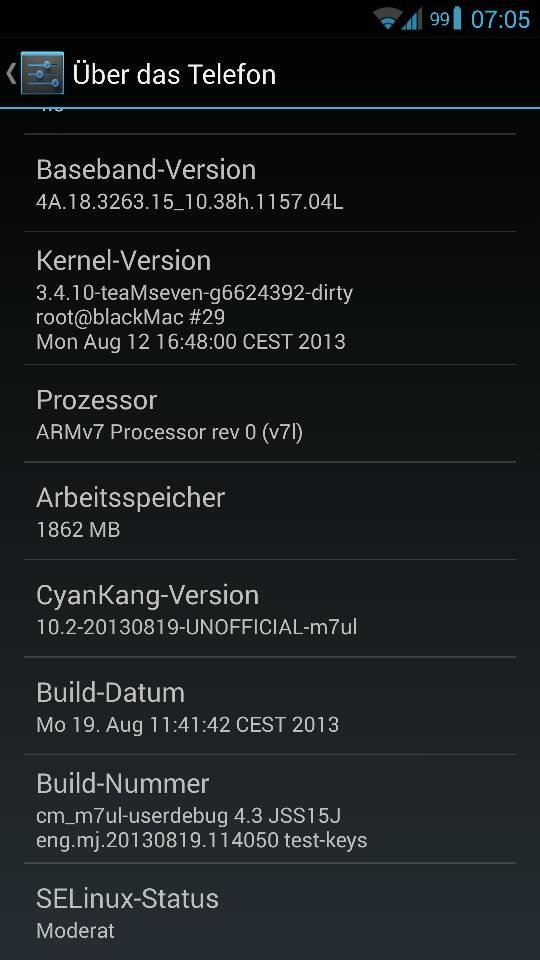The width and height of the screenshot is (540, 960).
Task: Select the Kernel-Version entry
Action: point(270,298)
